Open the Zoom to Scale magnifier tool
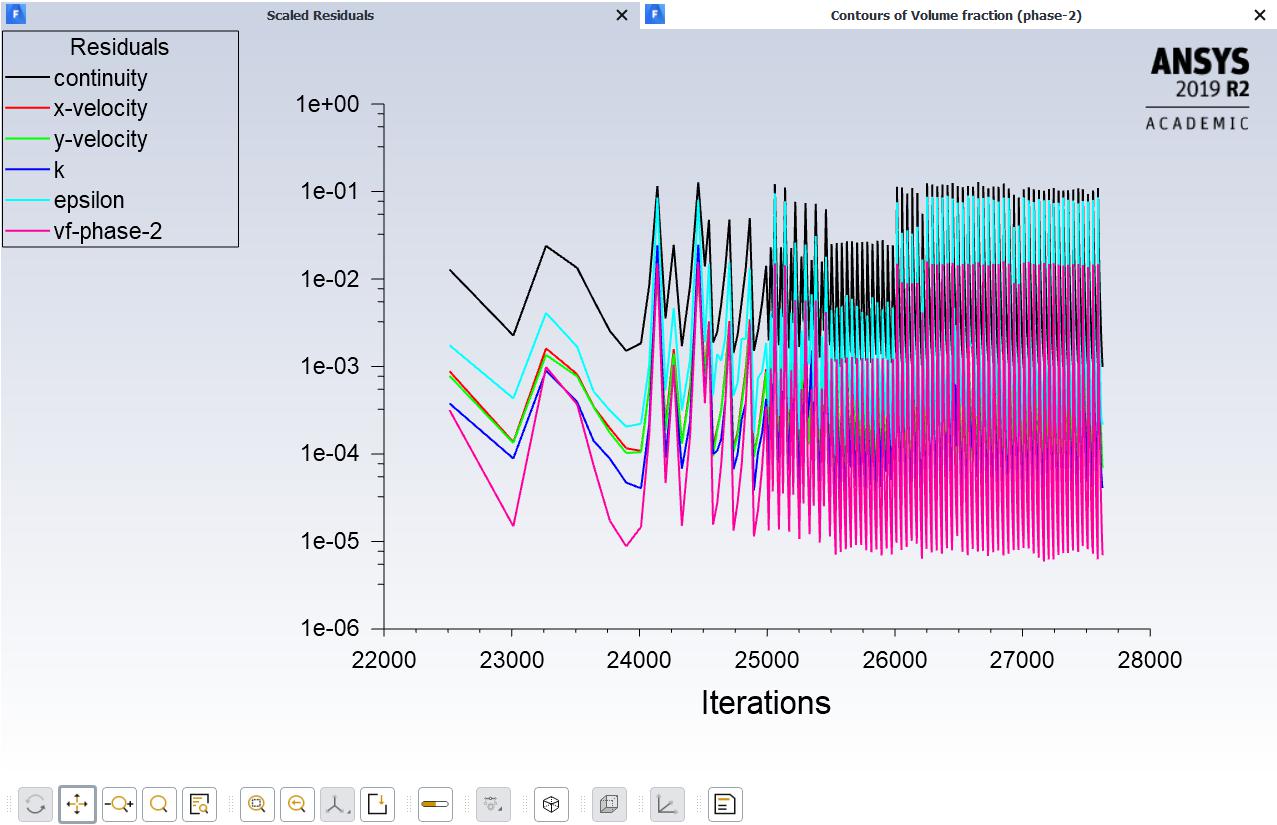Screen dimensions: 1277x825 [157, 803]
